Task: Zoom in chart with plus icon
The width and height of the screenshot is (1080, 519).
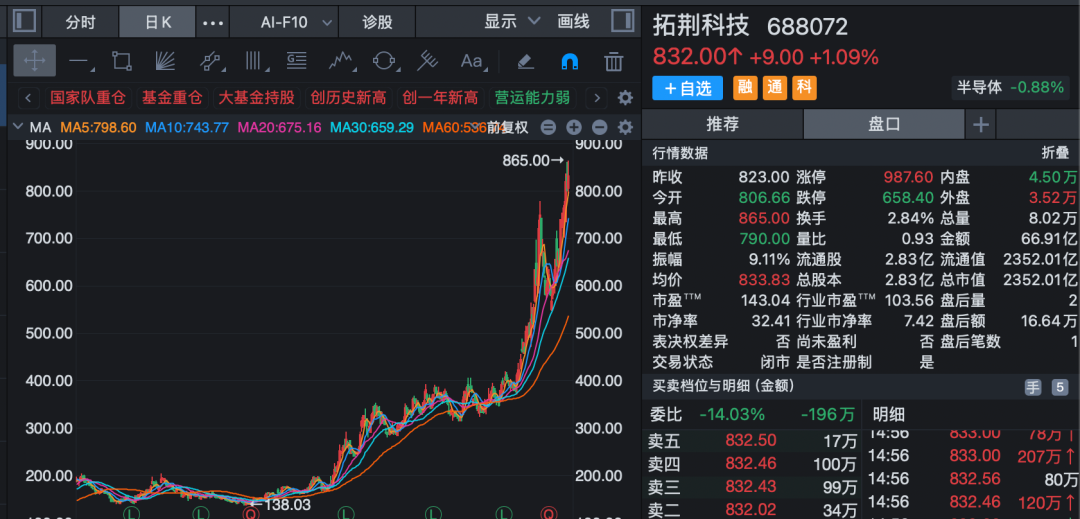Action: 574,127
